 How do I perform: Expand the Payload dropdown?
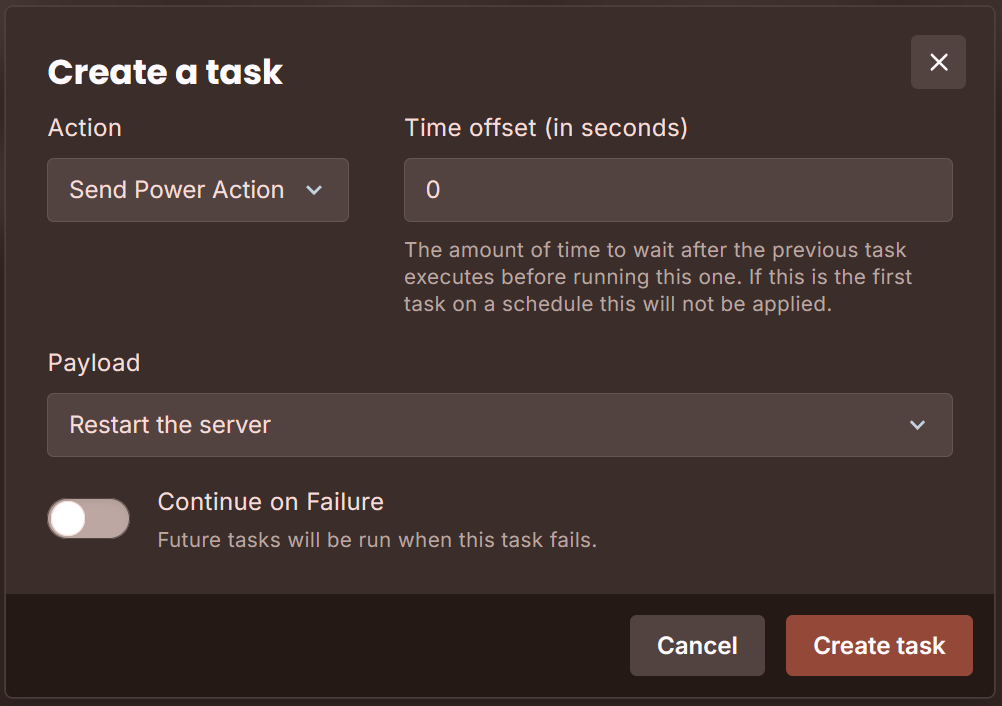click(x=500, y=425)
